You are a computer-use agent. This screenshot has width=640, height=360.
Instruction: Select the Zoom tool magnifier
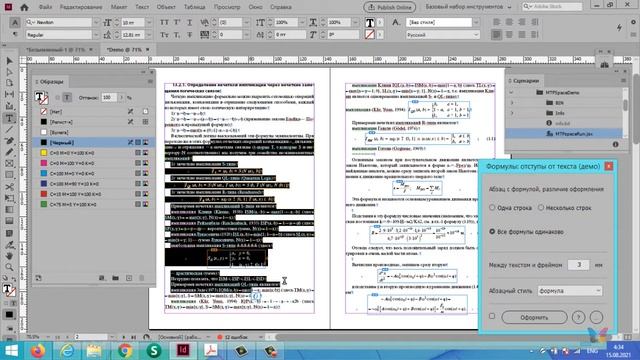[x=9, y=267]
